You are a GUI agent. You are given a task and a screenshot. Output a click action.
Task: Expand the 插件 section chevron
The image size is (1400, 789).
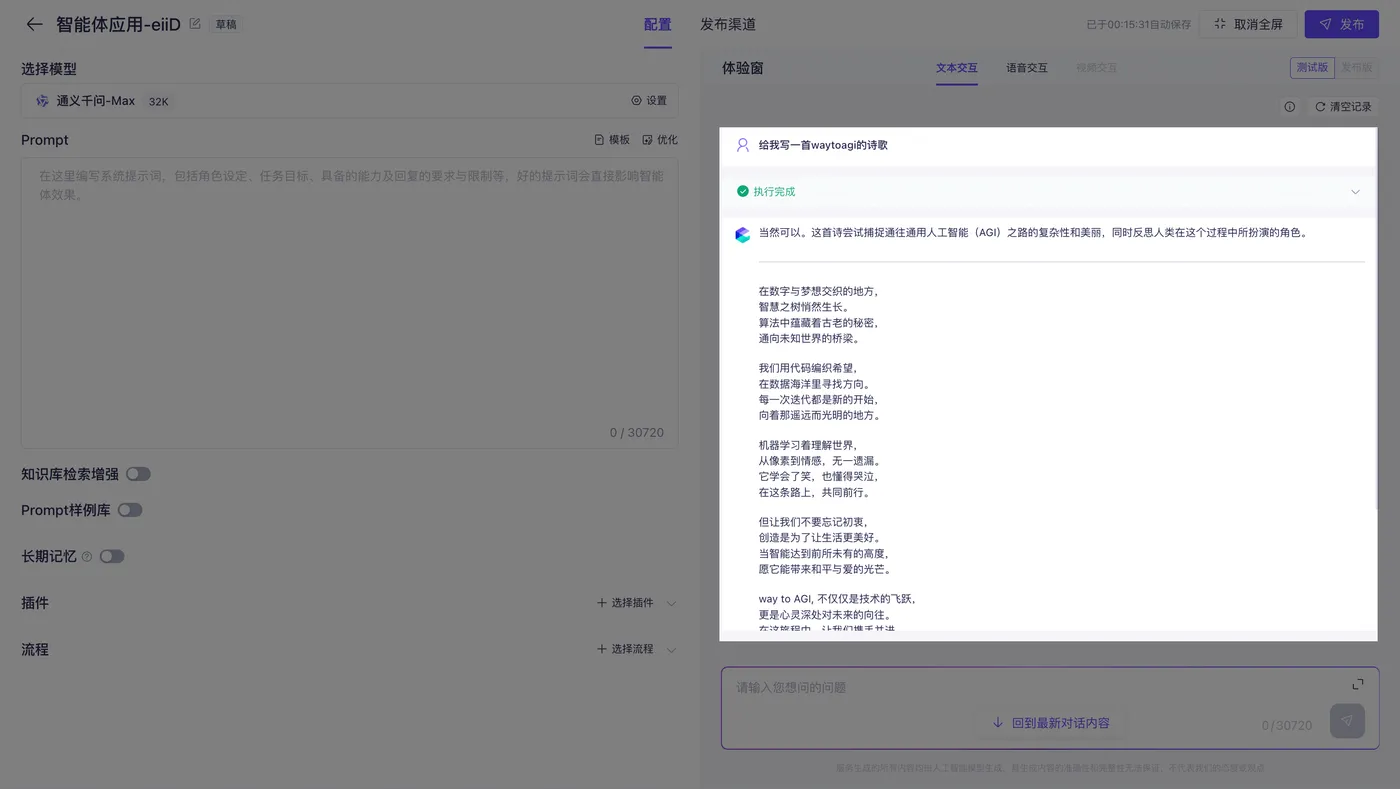(x=671, y=603)
